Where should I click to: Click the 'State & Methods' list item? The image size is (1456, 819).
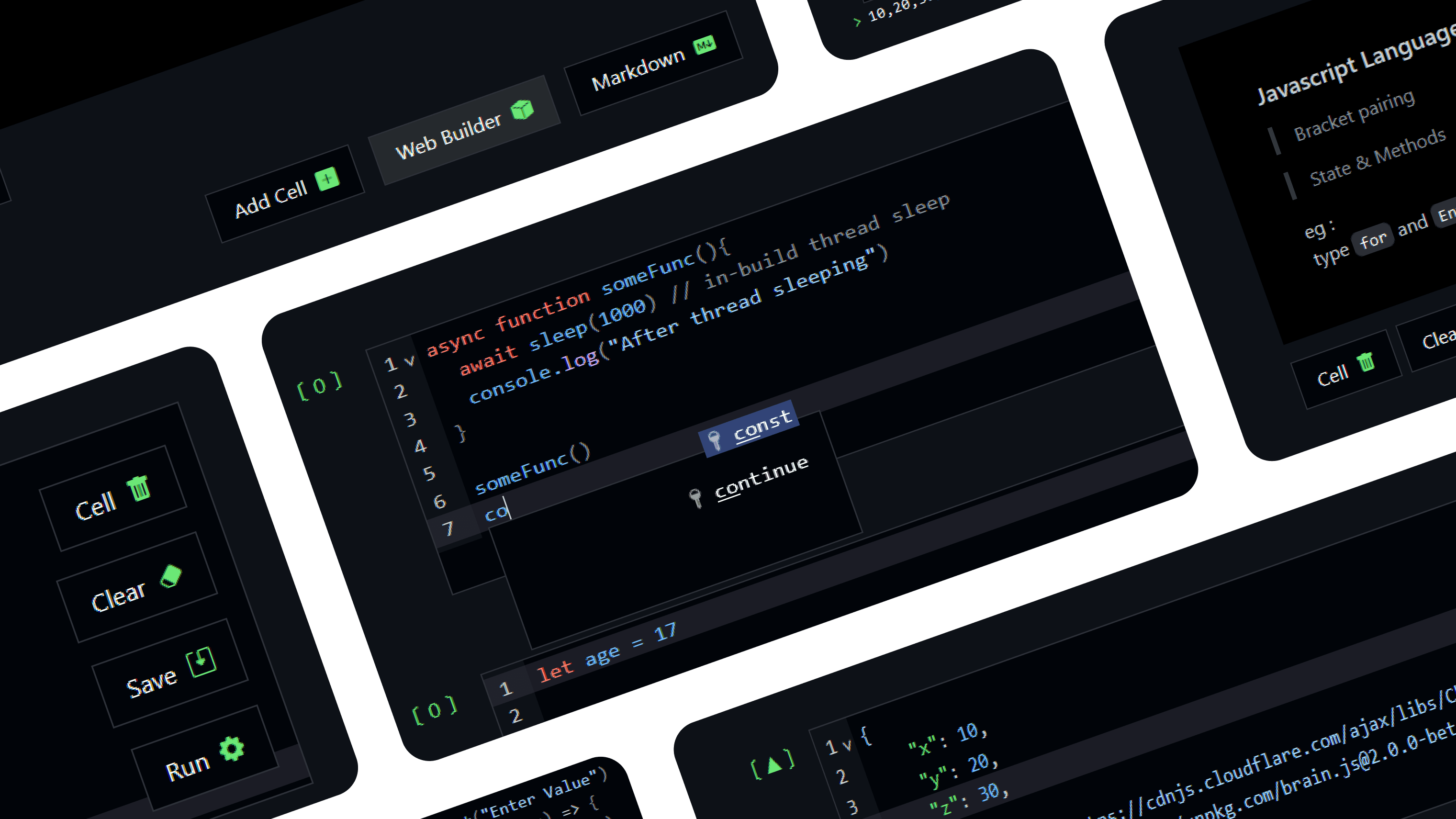click(1378, 157)
